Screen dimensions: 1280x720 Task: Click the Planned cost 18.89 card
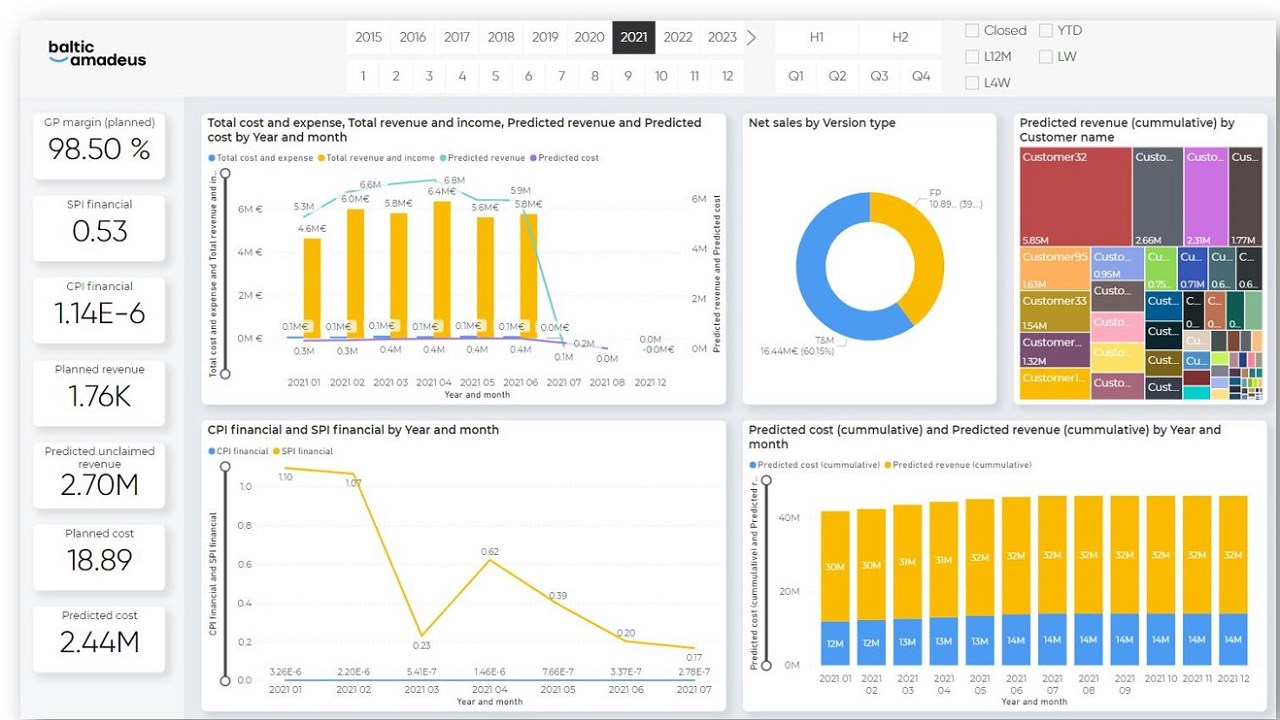click(99, 557)
